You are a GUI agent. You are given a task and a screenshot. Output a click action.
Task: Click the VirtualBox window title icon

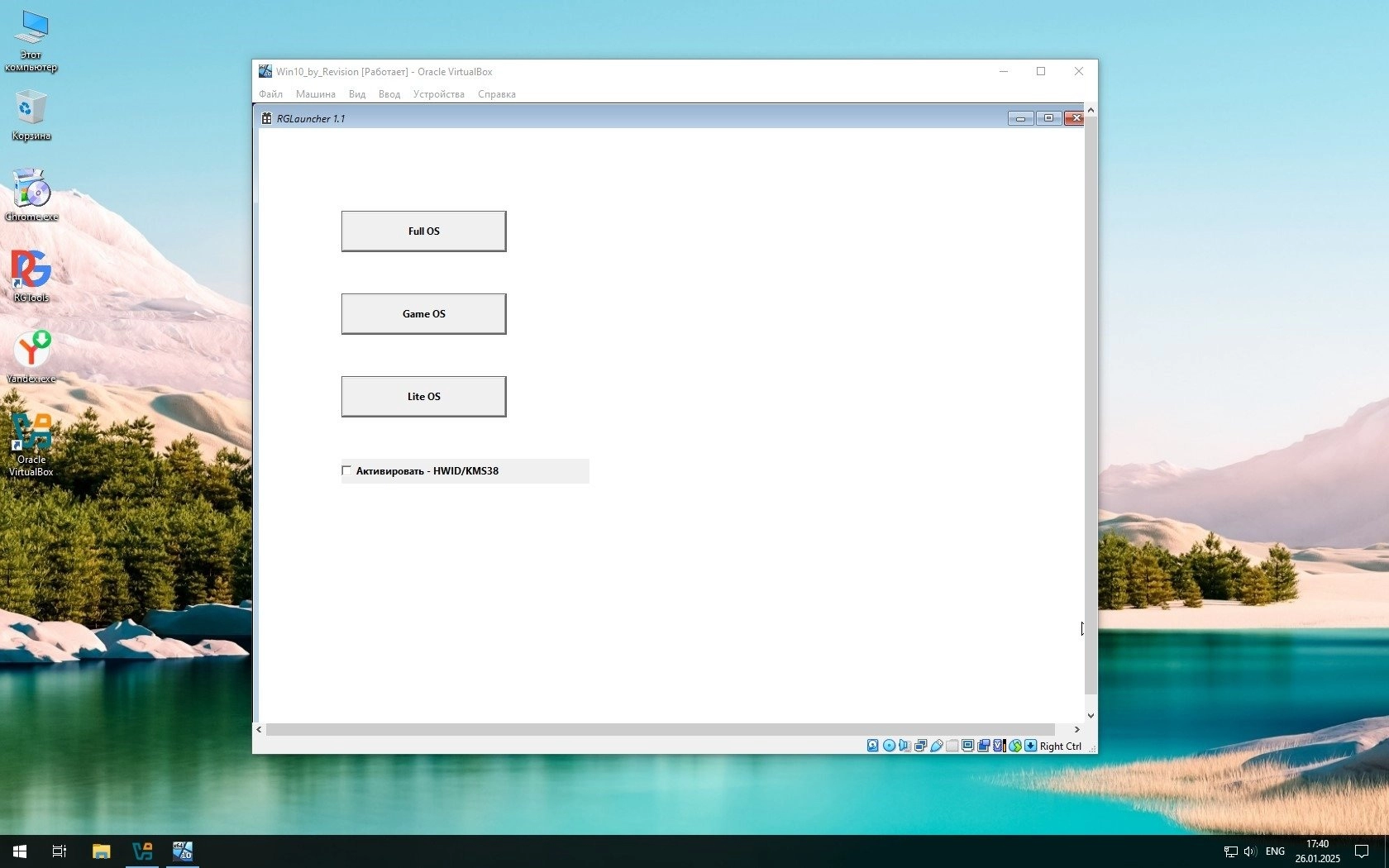coord(265,72)
